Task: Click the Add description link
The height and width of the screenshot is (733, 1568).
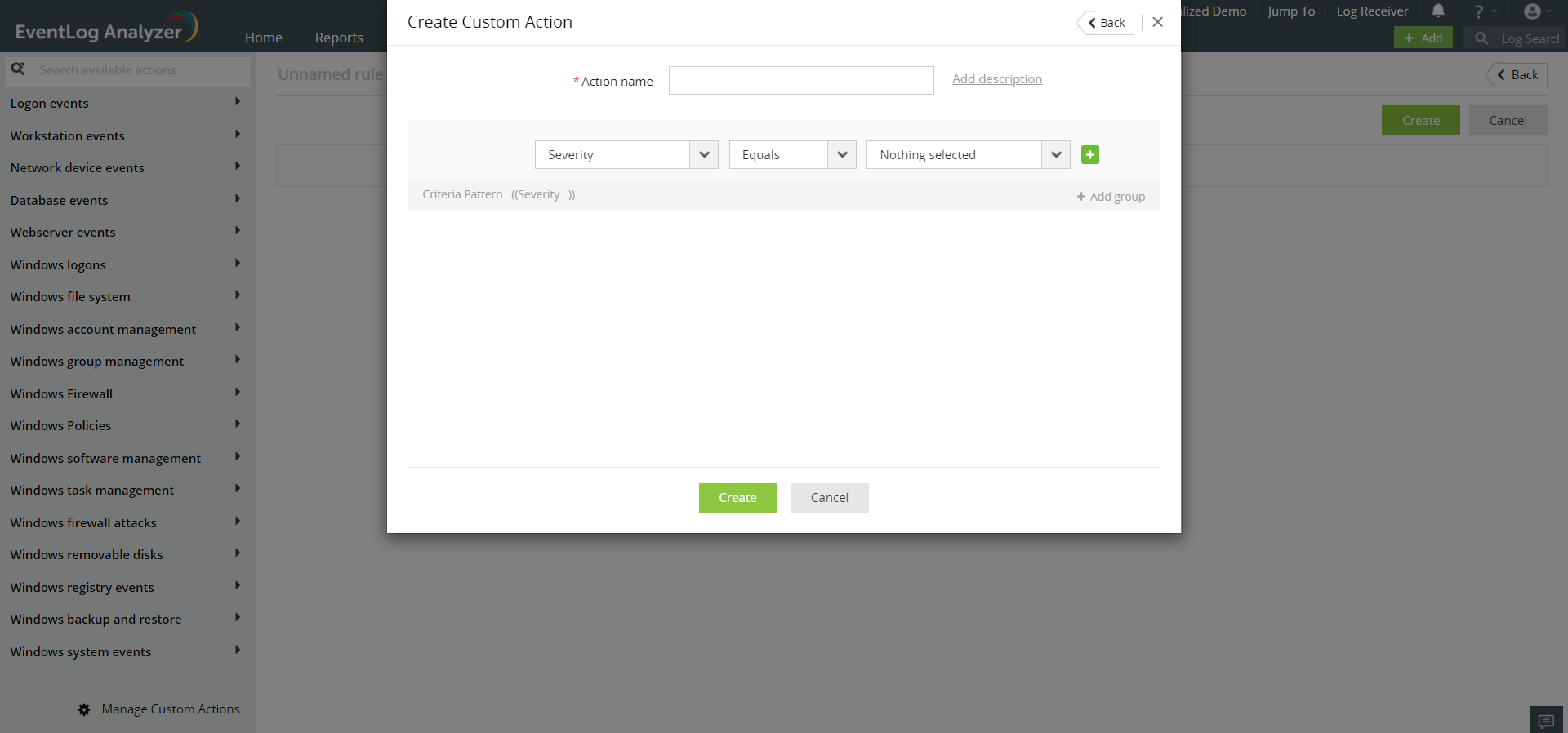Action: pyautogui.click(x=997, y=79)
